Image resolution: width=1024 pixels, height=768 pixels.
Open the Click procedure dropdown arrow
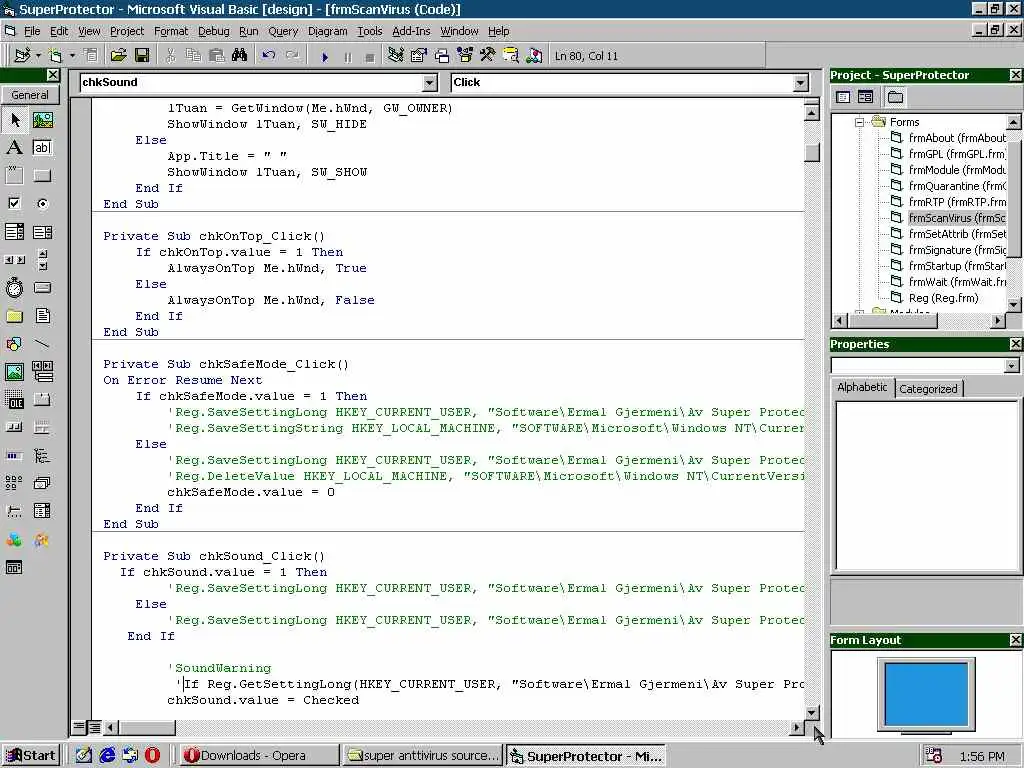pyautogui.click(x=801, y=82)
